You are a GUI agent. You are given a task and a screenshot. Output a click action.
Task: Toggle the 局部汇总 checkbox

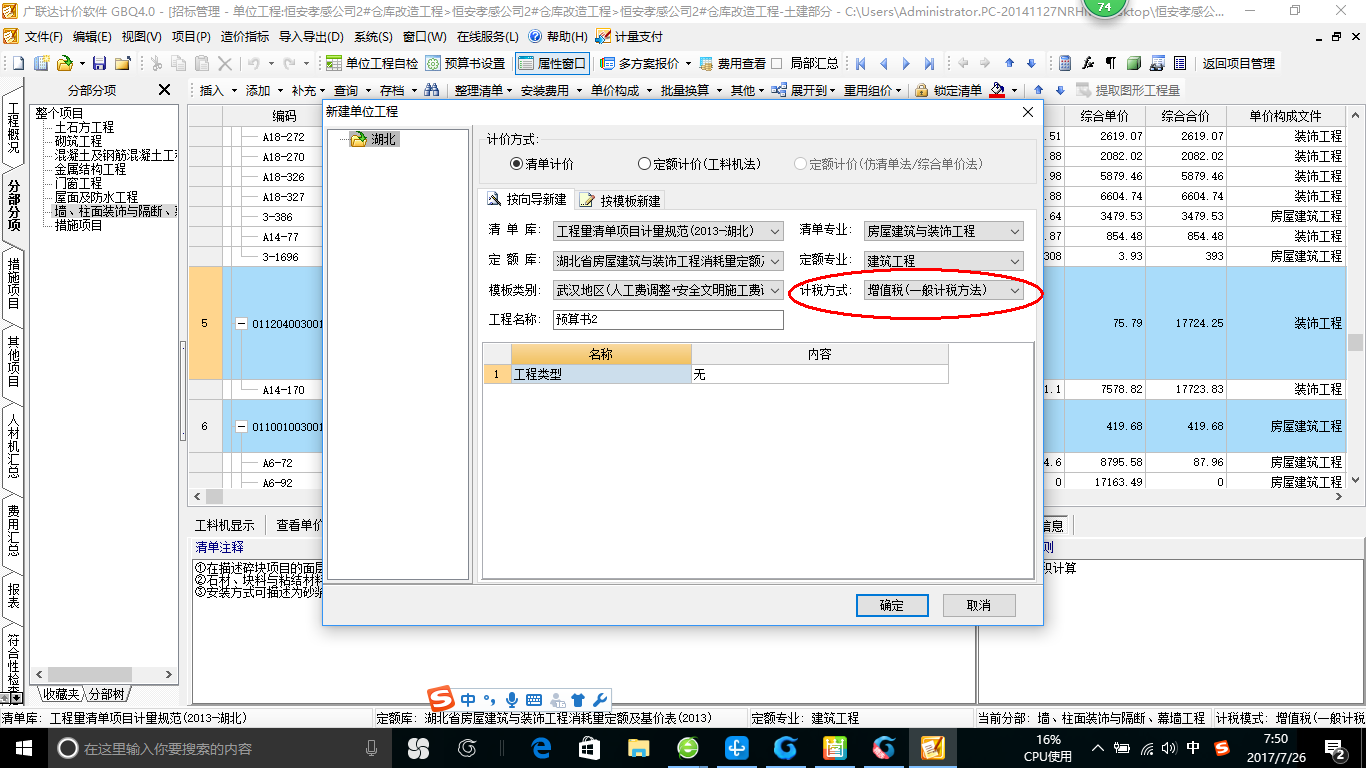click(776, 63)
